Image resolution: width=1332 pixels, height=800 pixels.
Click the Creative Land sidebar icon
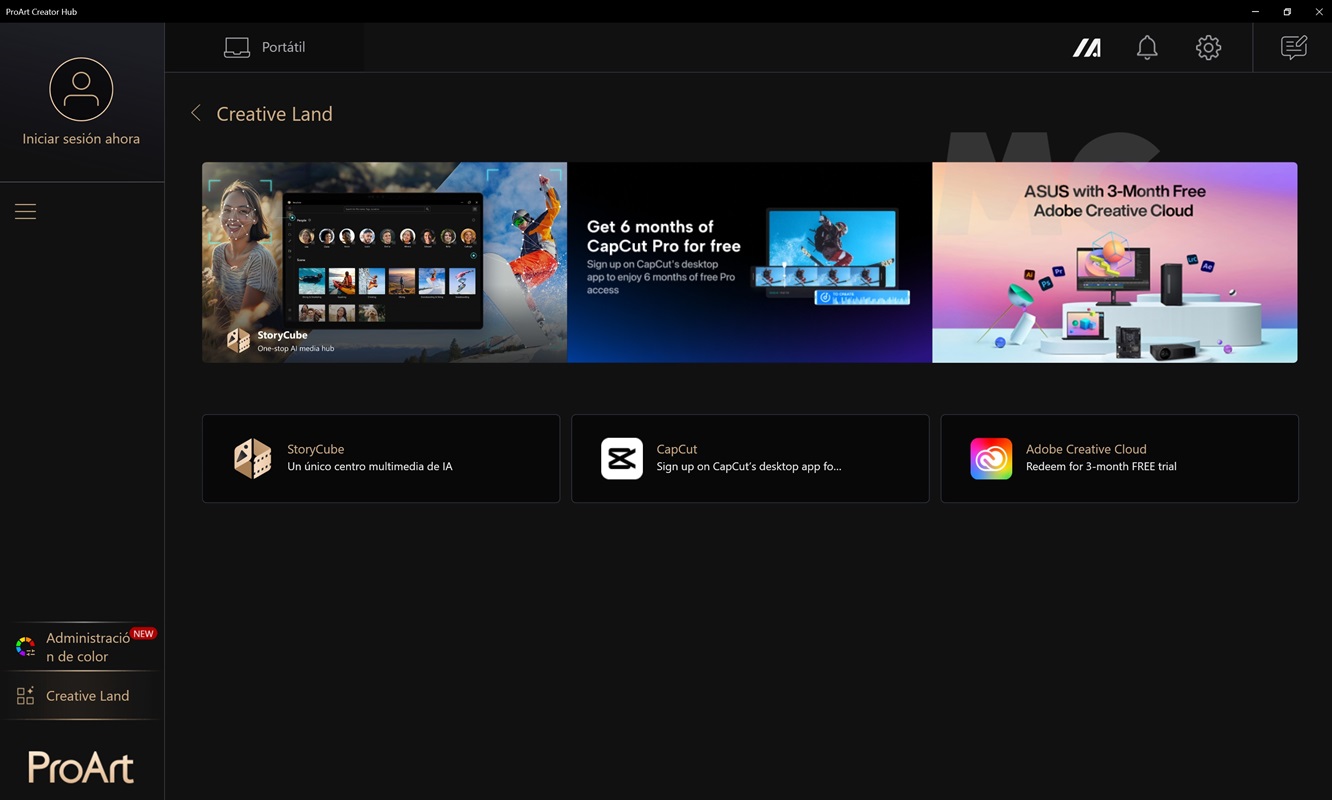coord(25,696)
